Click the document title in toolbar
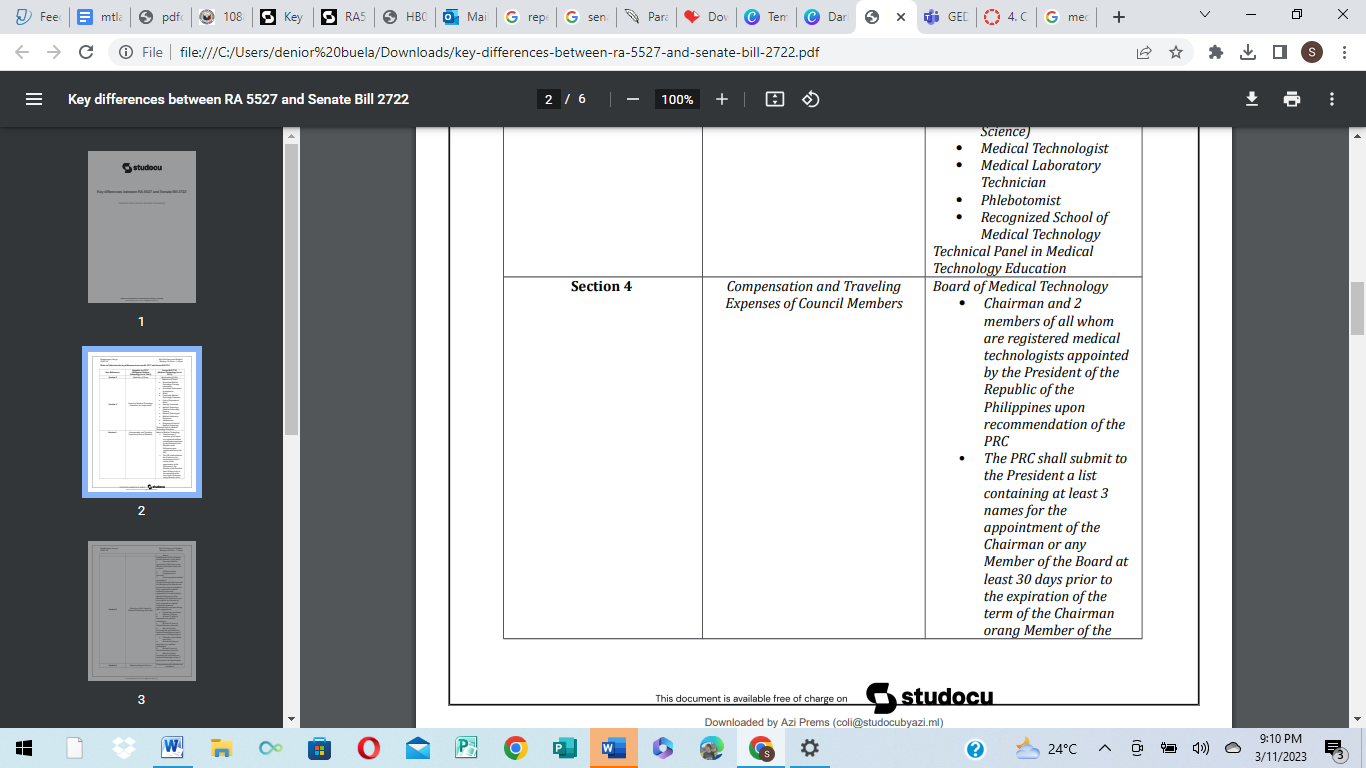This screenshot has height=768, width=1366. [x=238, y=99]
